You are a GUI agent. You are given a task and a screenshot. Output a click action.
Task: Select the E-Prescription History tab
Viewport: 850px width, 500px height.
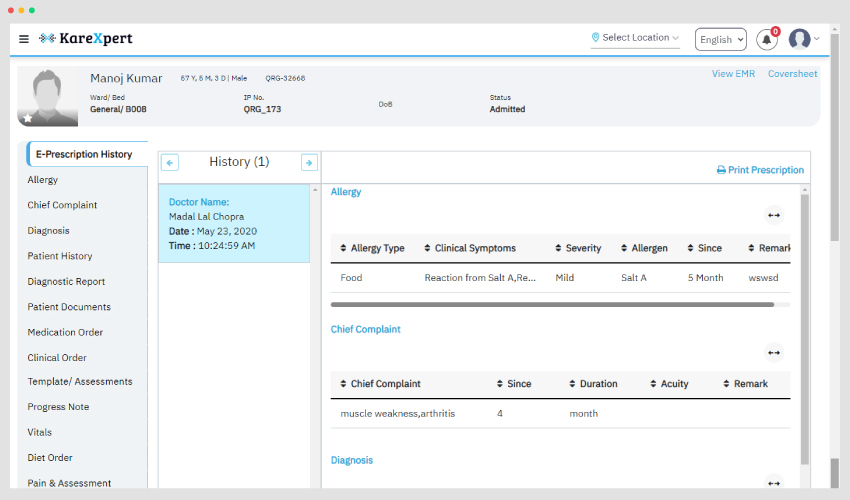[87, 154]
